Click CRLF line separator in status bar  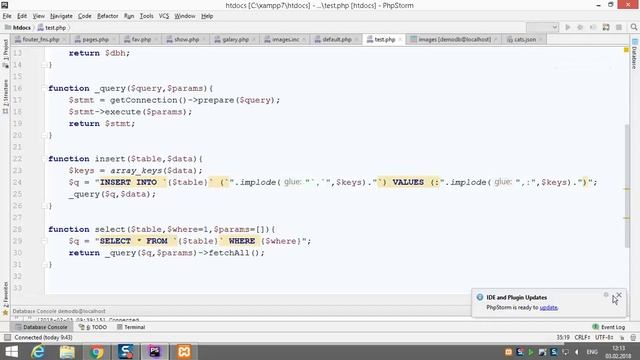click(x=582, y=338)
